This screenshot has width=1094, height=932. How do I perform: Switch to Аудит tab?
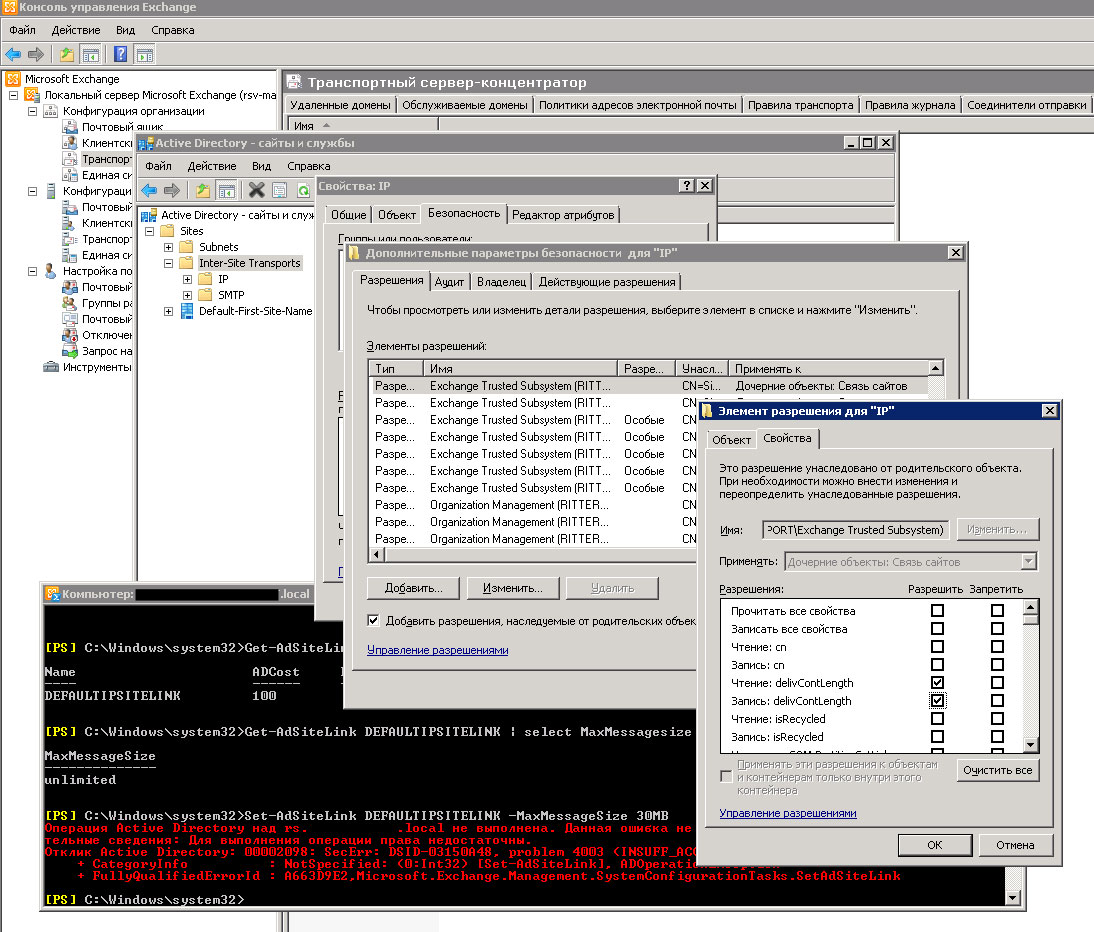tap(449, 282)
